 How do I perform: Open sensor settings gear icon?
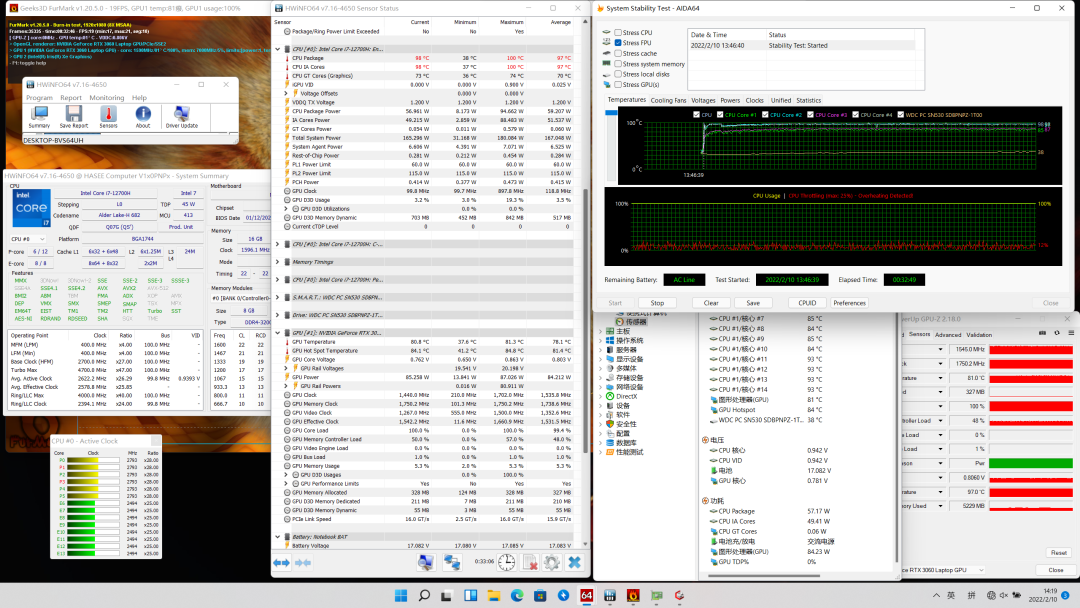[551, 563]
